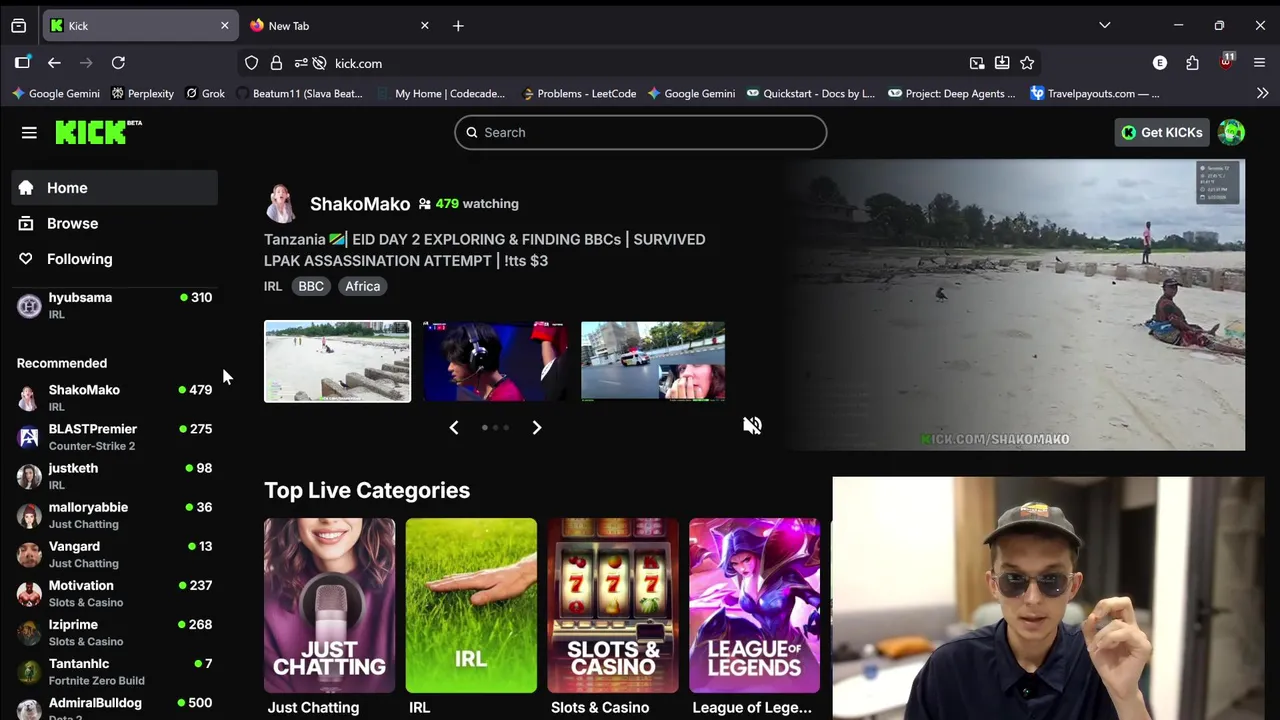Viewport: 1280px width, 720px height.
Task: Reload the page
Action: coord(118,63)
